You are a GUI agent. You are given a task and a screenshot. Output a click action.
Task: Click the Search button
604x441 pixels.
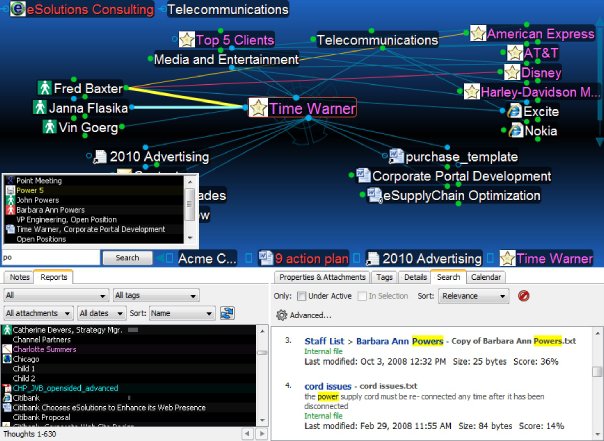point(127,258)
